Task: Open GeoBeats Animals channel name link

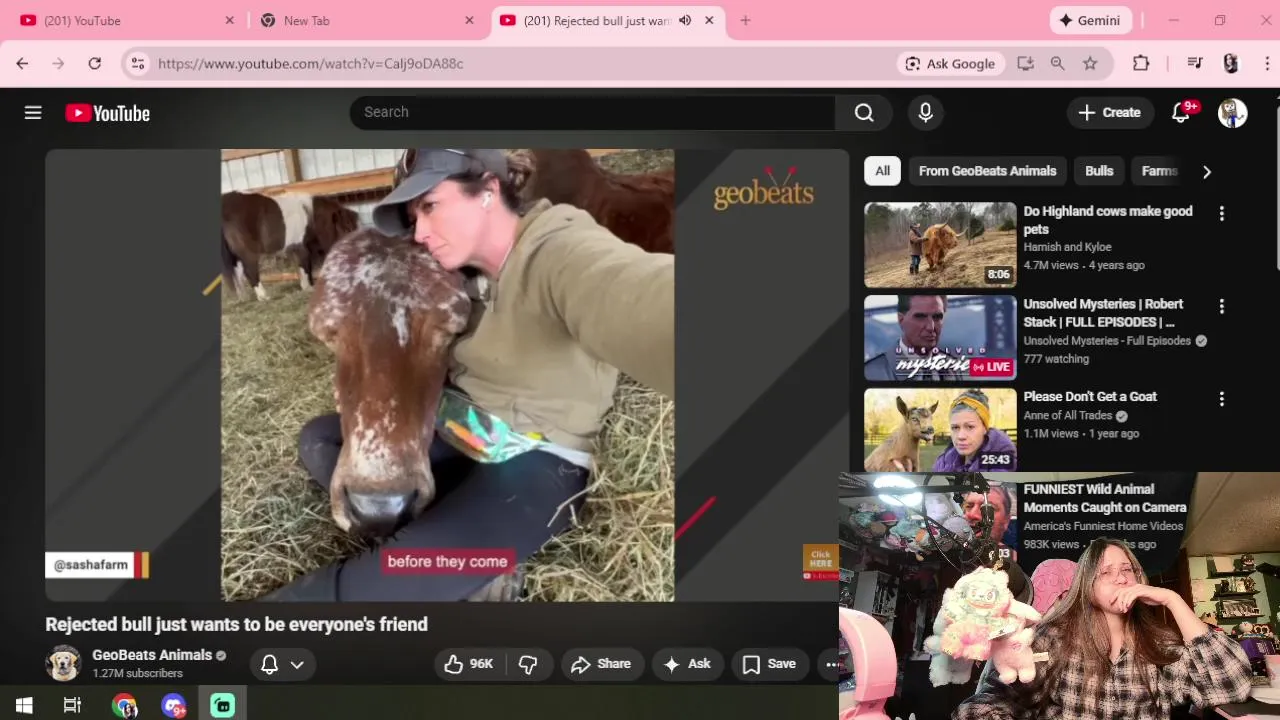Action: point(152,655)
